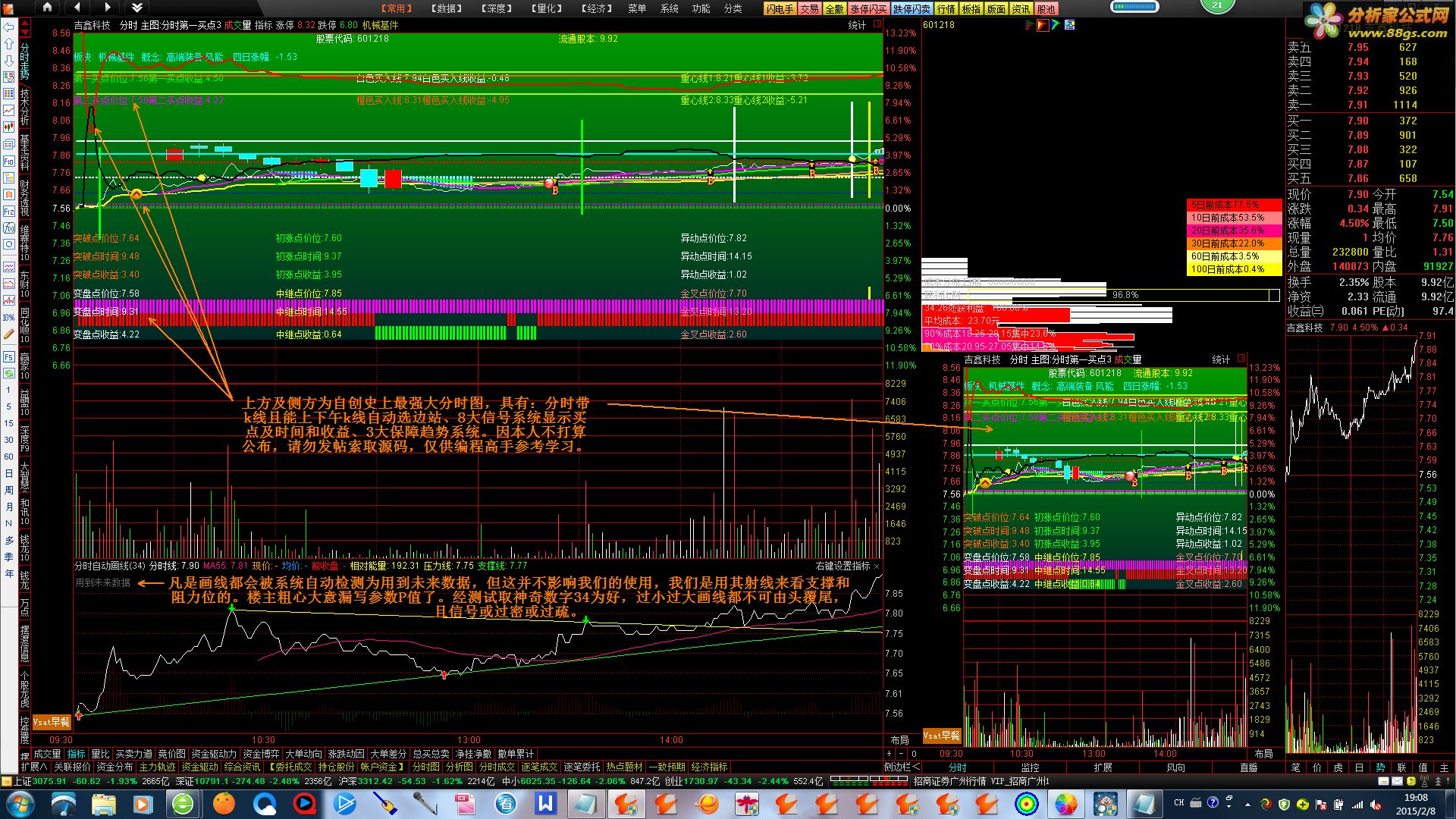Click the 版面 button
This screenshot has width=1456, height=819.
pyautogui.click(x=996, y=9)
